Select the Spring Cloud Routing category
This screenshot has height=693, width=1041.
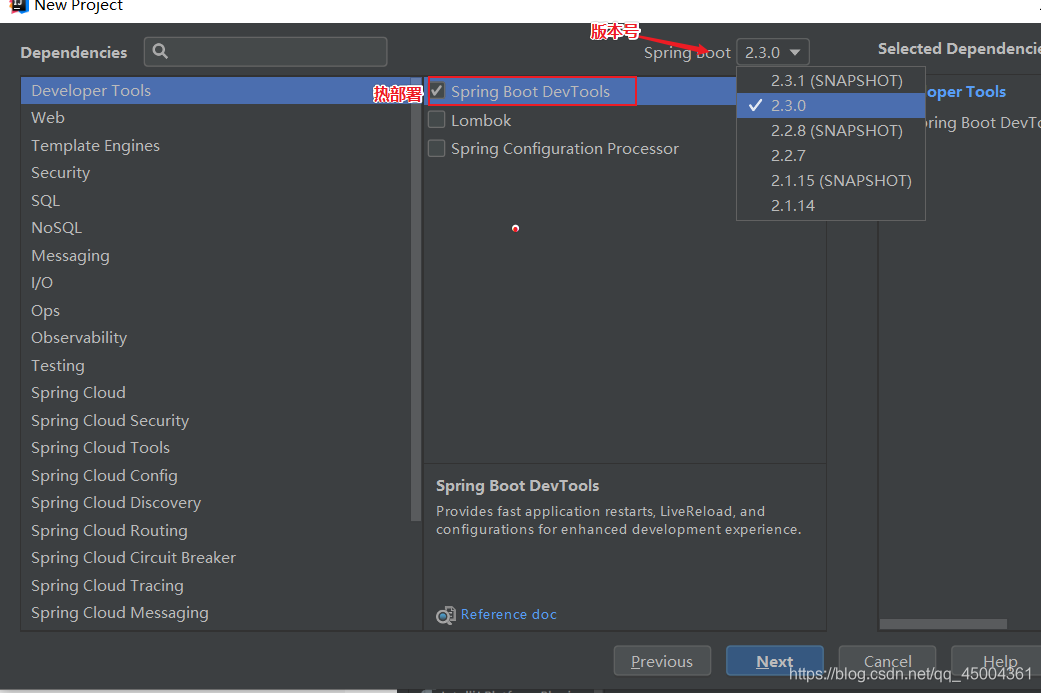[216, 531]
